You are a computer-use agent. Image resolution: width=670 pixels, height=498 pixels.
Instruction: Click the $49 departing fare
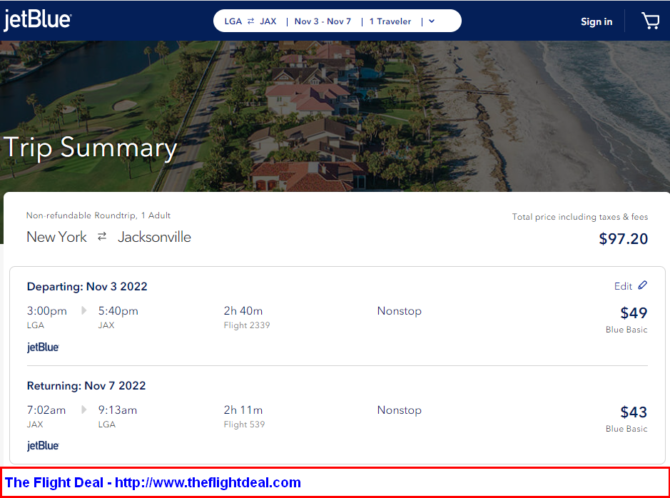[634, 313]
